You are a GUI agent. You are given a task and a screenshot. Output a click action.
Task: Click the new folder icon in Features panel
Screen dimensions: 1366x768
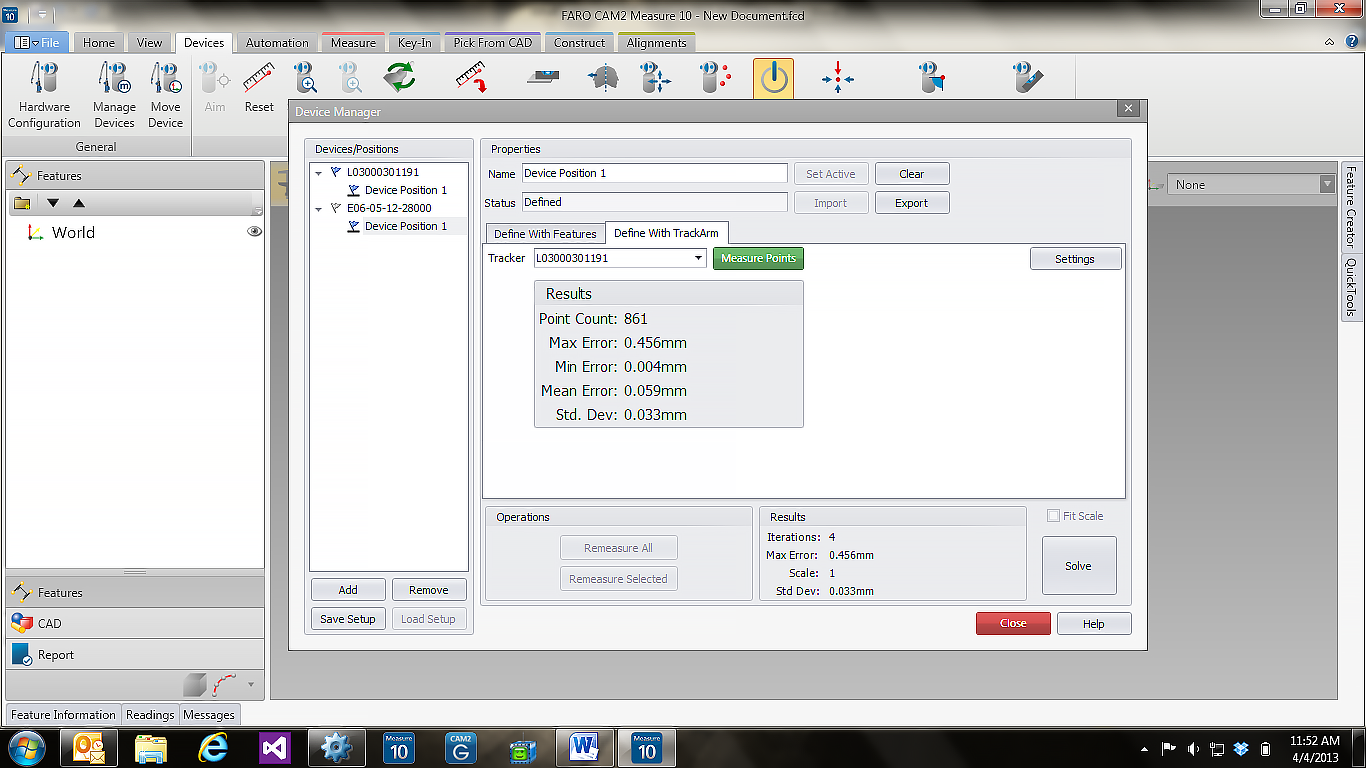[22, 204]
